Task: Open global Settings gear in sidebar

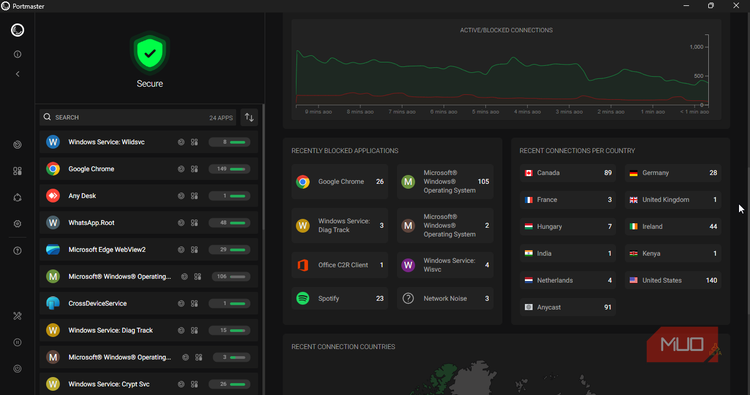Action: click(17, 224)
